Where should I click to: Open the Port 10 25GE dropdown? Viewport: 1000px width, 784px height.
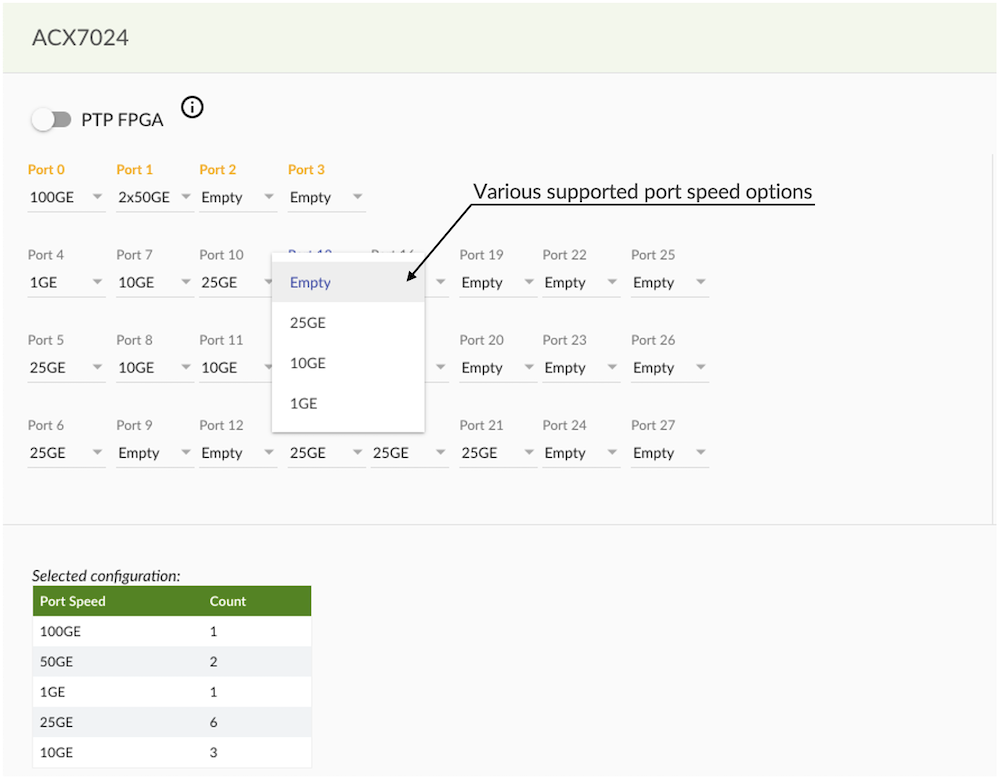pos(237,283)
